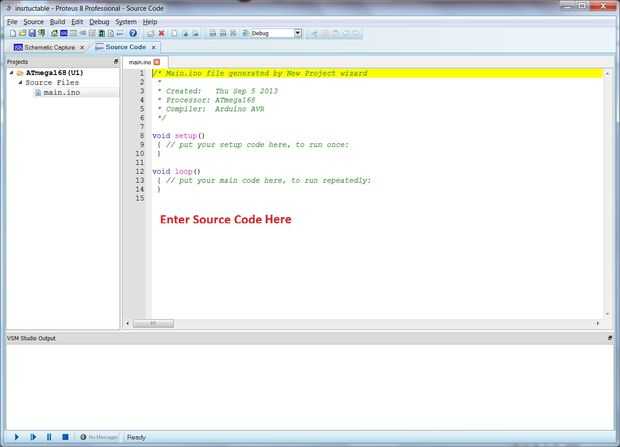Viewport: 620px width, 447px height.
Task: Click the Ready status text
Action: tap(136, 437)
